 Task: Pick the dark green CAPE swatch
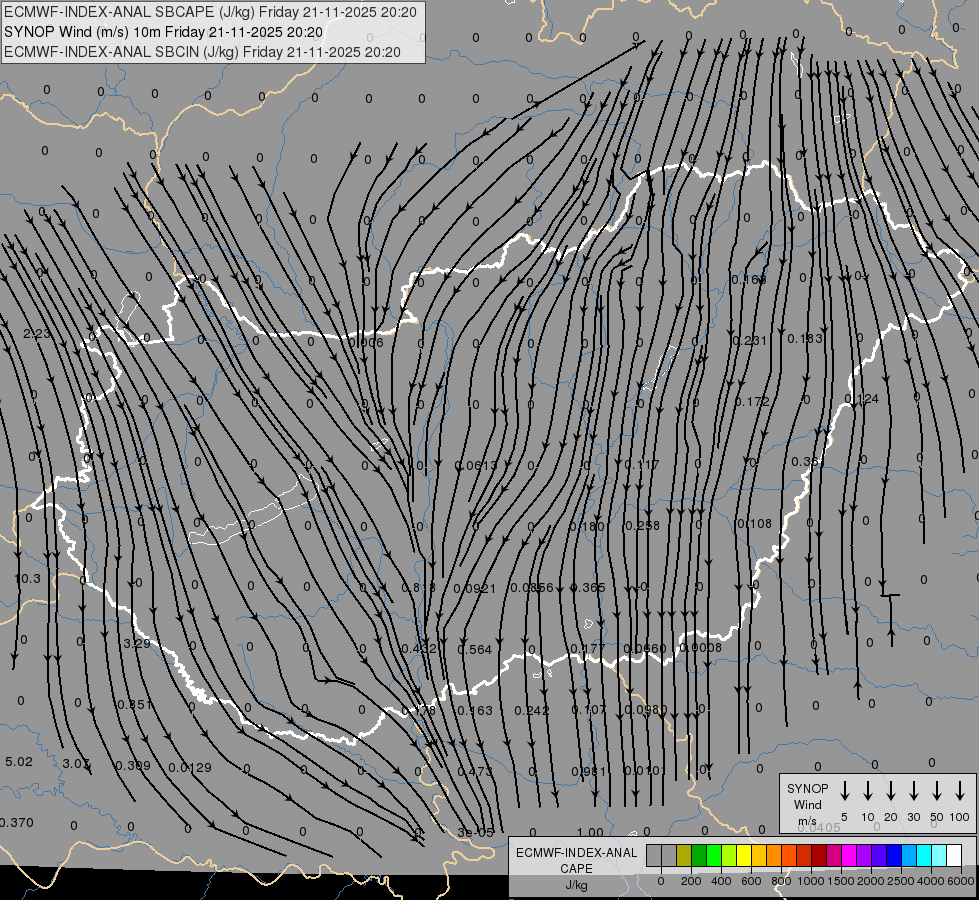[x=699, y=856]
